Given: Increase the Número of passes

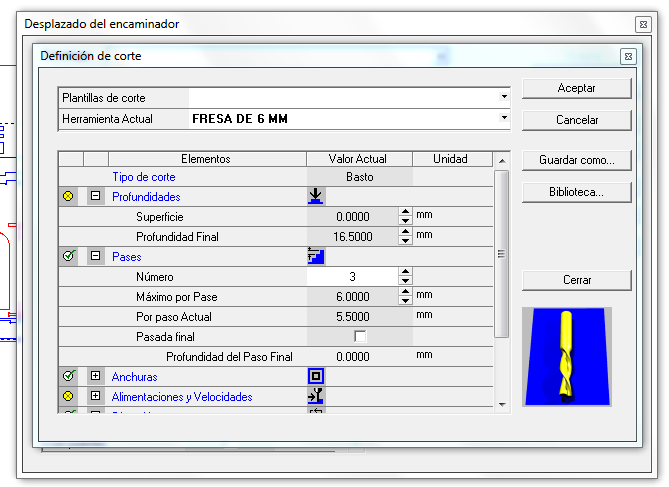Looking at the screenshot, I should (x=405, y=272).
